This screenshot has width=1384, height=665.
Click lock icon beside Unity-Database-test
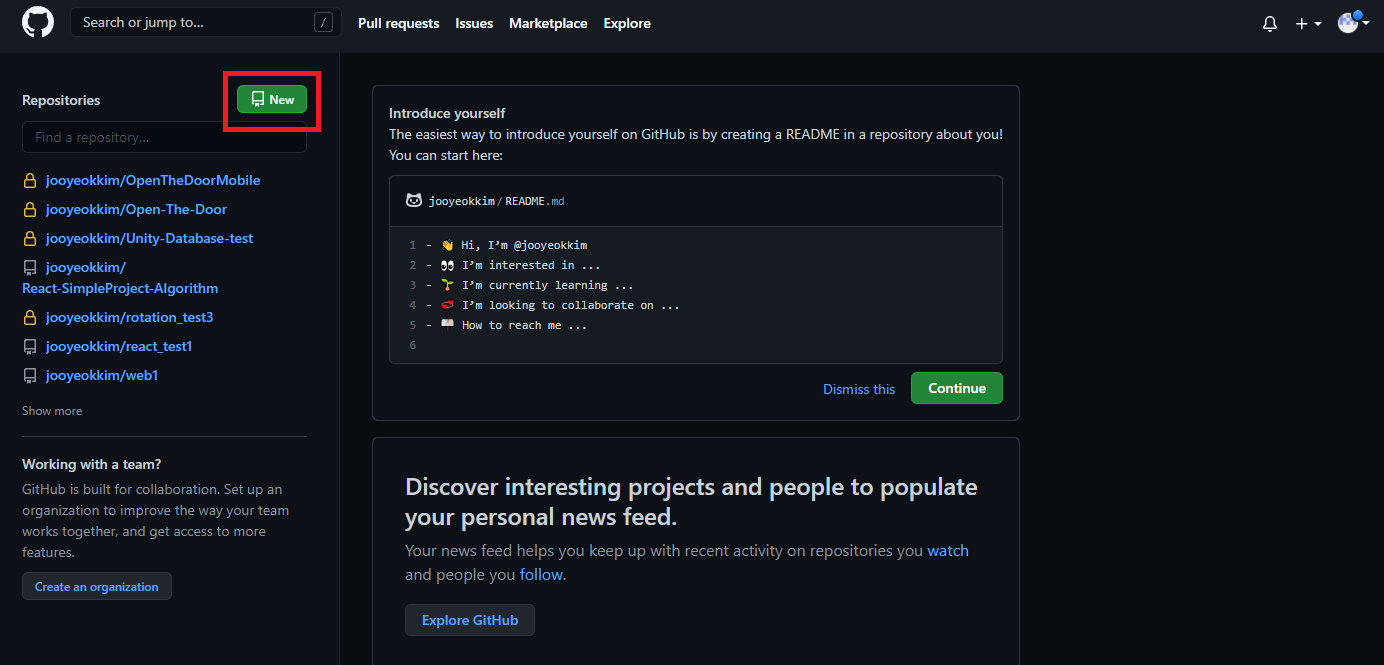coord(30,239)
